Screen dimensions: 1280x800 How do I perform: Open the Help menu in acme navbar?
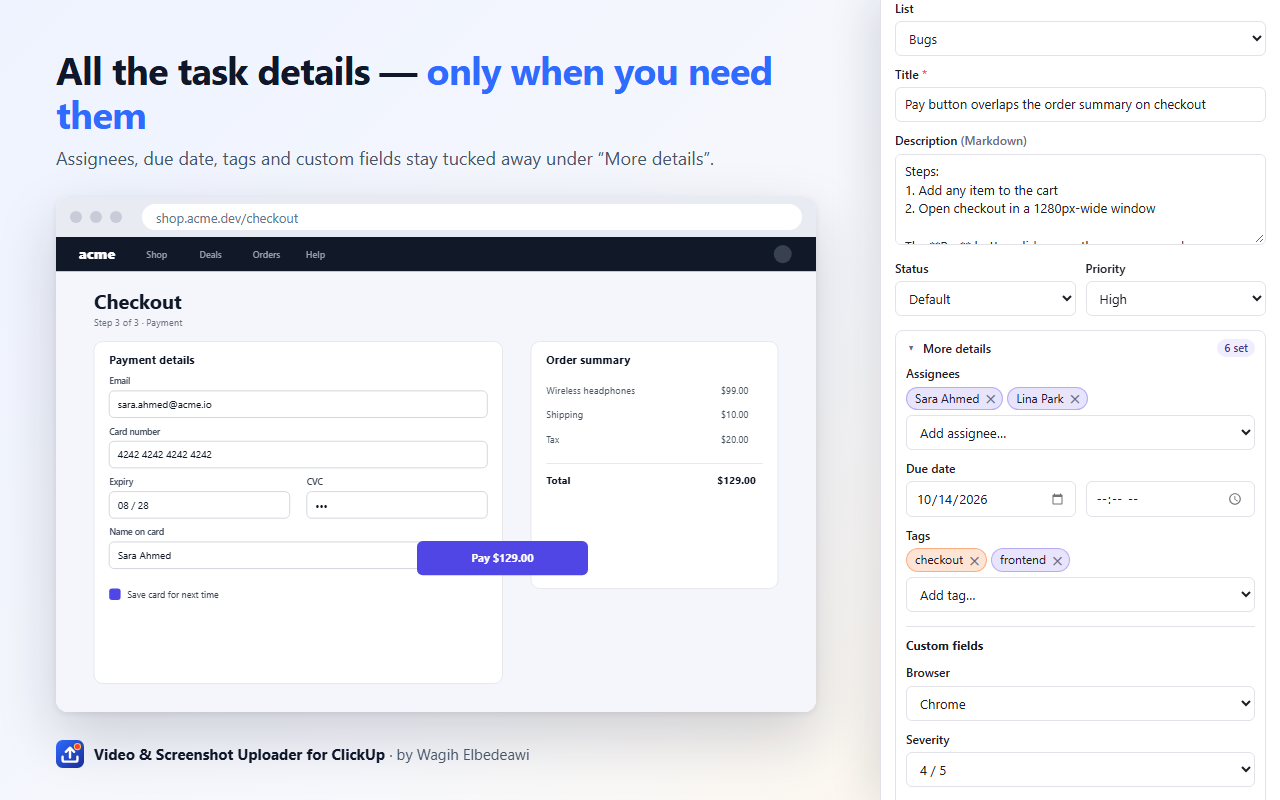tap(315, 255)
